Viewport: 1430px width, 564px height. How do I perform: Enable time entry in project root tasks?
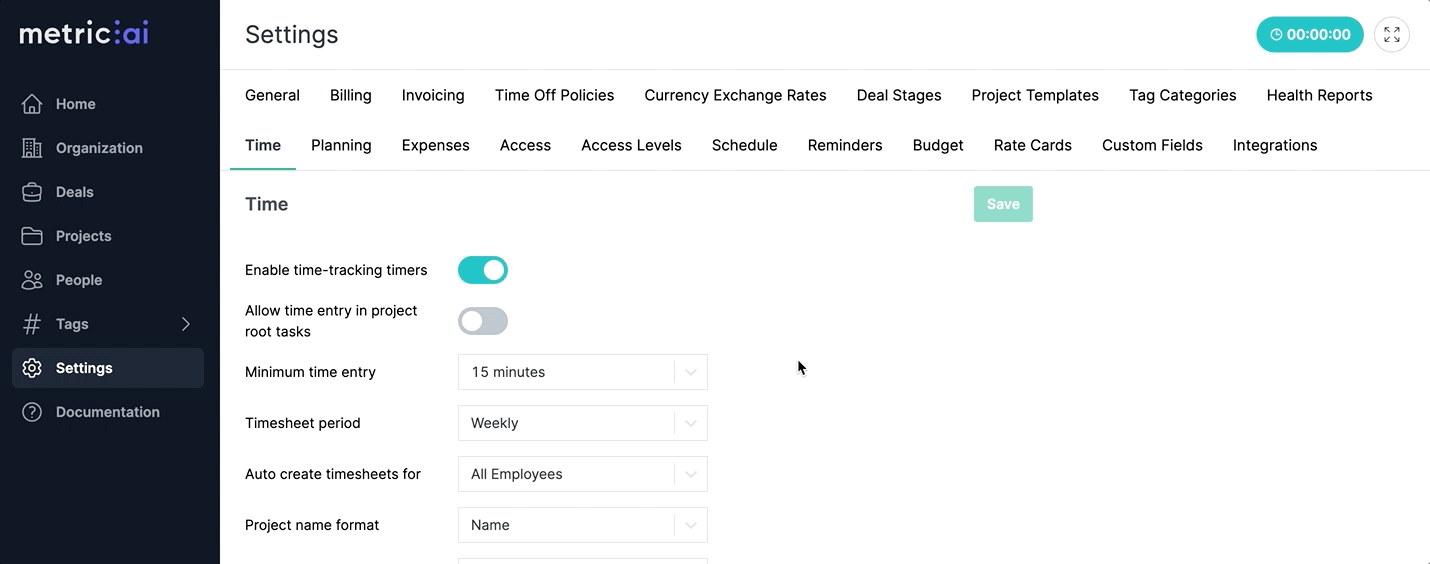coord(483,321)
